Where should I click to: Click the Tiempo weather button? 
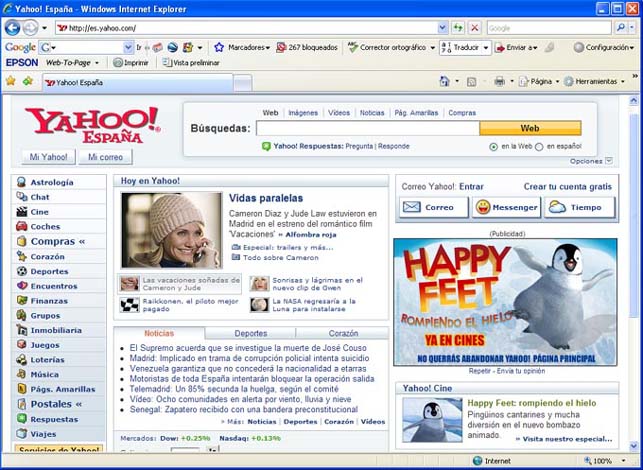pos(579,207)
